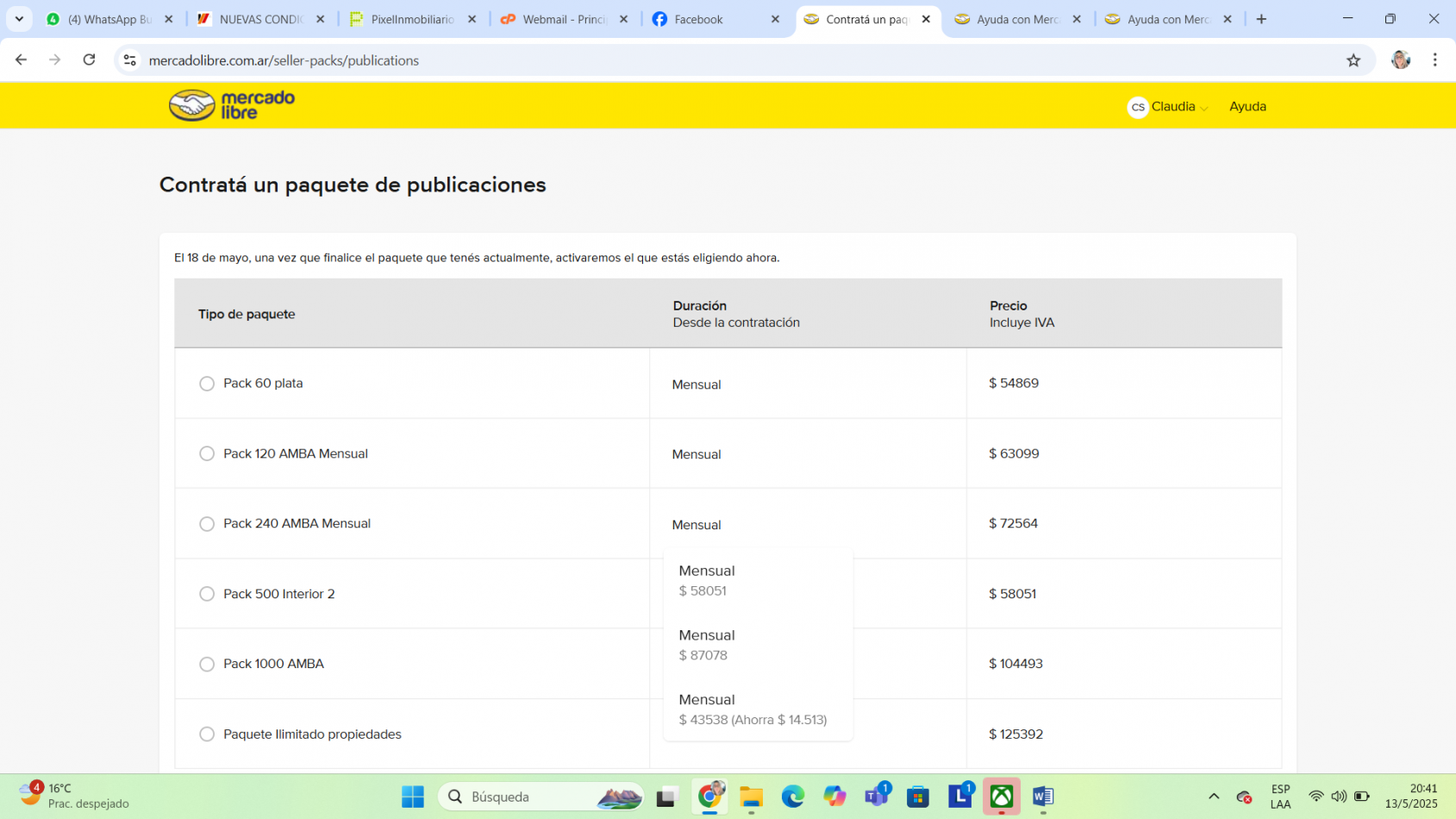Open the L app on taskbar
The image size is (1456, 819).
click(x=959, y=797)
